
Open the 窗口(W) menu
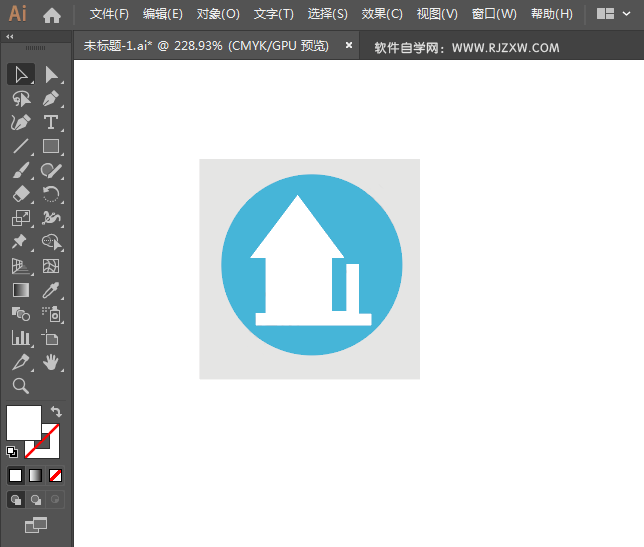tap(494, 14)
